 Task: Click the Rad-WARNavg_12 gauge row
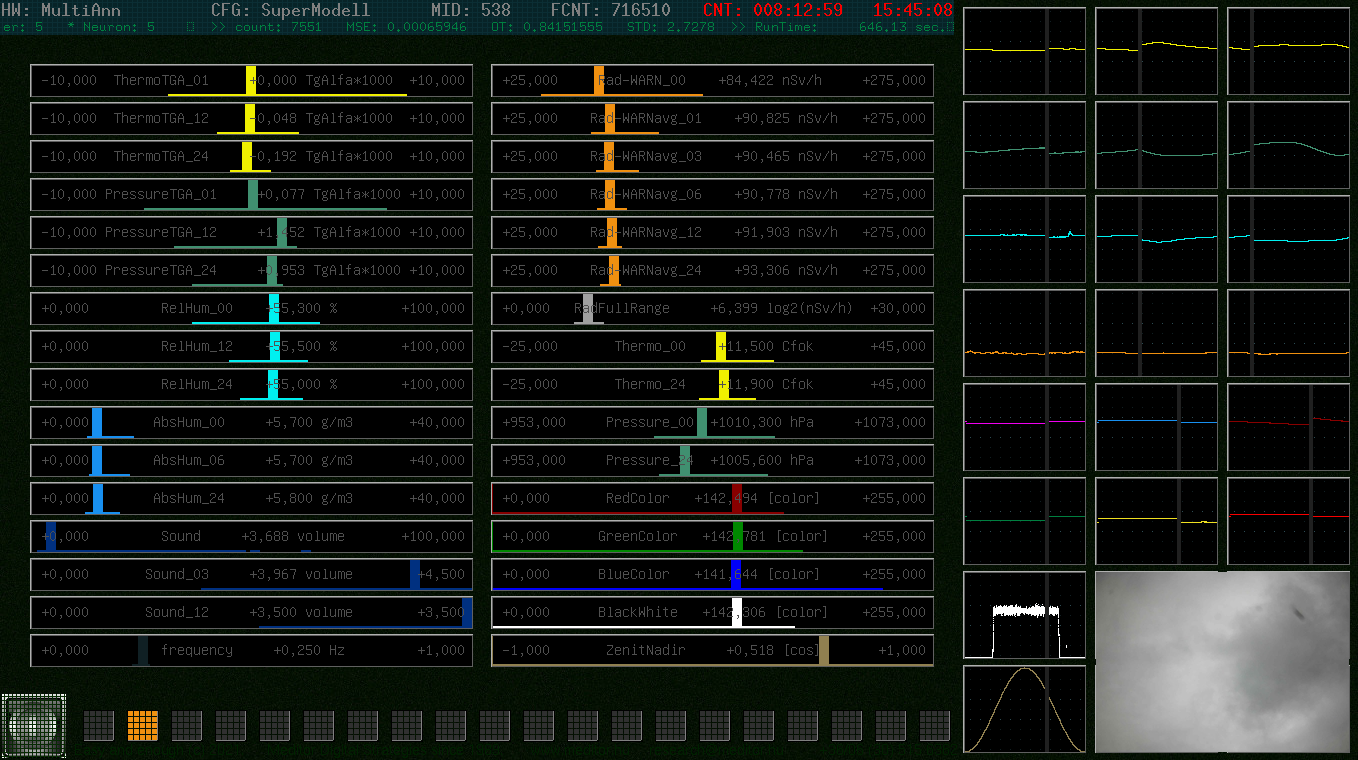(x=712, y=233)
